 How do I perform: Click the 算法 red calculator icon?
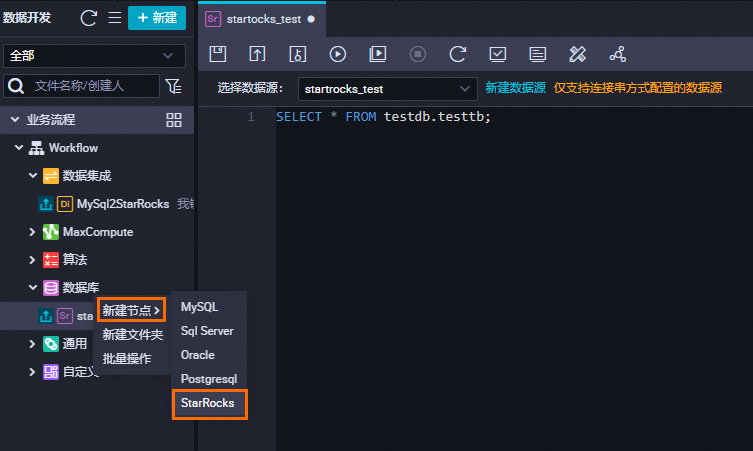pos(50,260)
